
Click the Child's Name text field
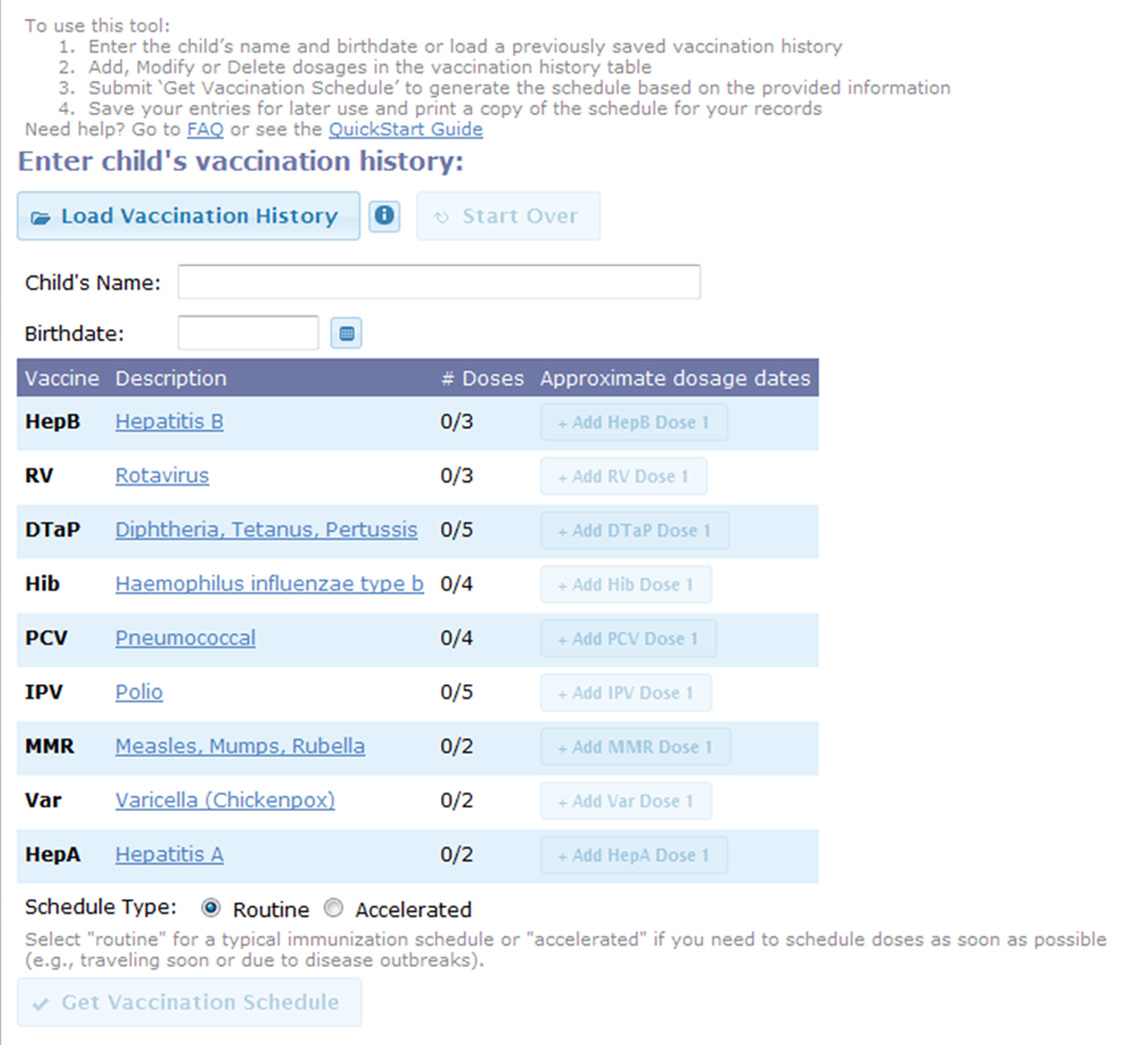(439, 282)
